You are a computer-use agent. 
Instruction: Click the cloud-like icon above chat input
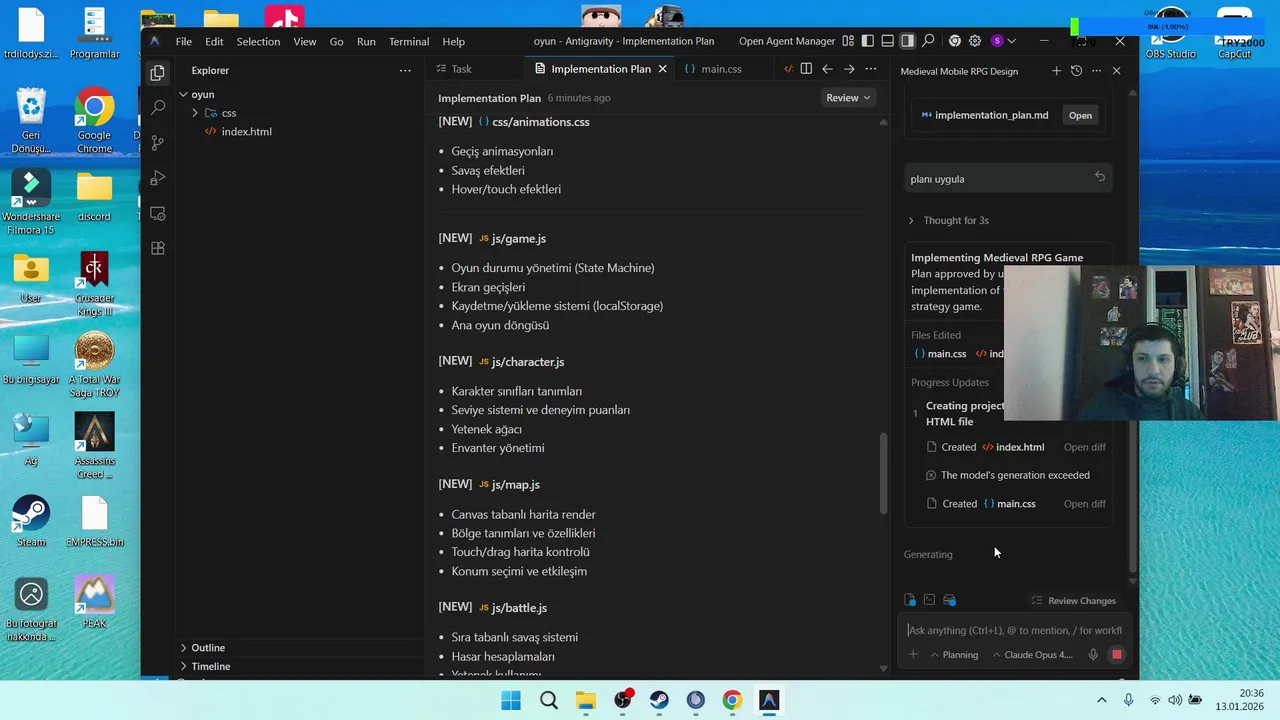(949, 600)
